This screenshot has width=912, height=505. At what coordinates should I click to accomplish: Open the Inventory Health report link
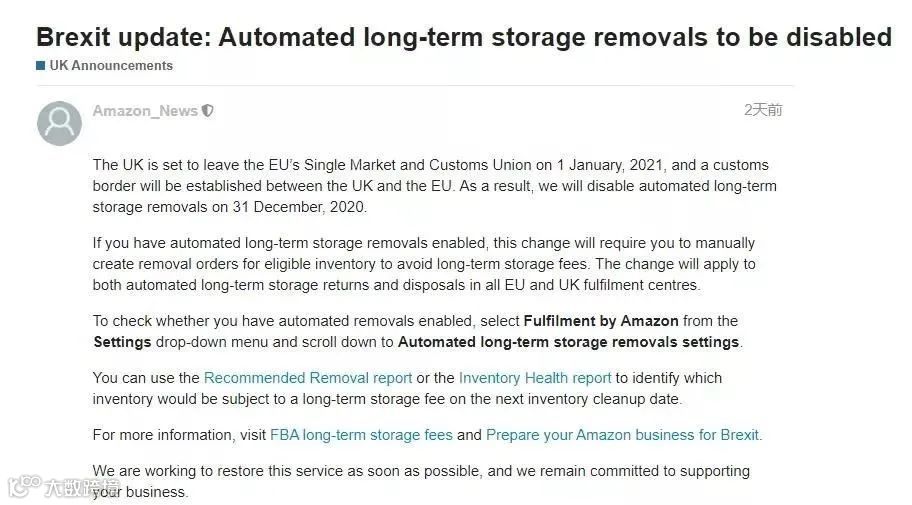tap(535, 378)
